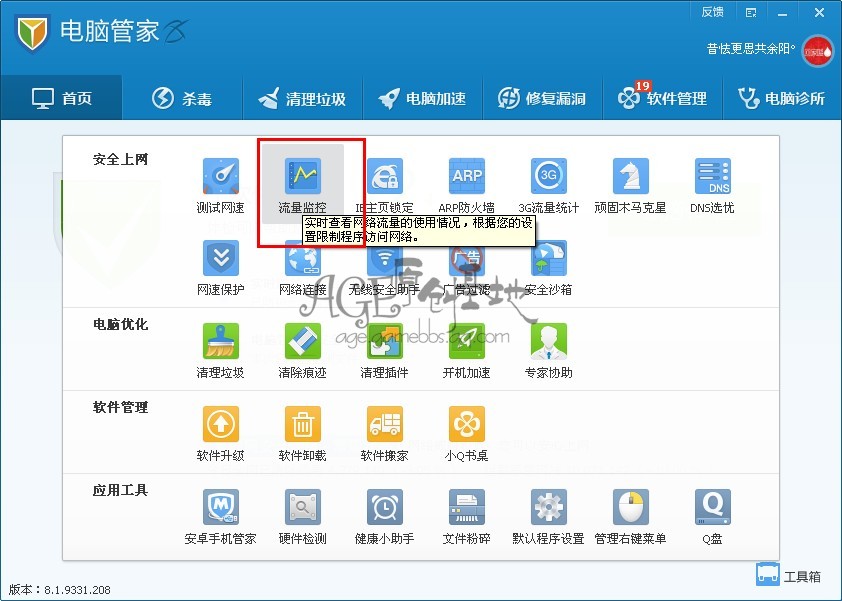Launch 安卓手机管家 Android phone manager
Viewport: 842px width, 601px height.
(x=220, y=517)
